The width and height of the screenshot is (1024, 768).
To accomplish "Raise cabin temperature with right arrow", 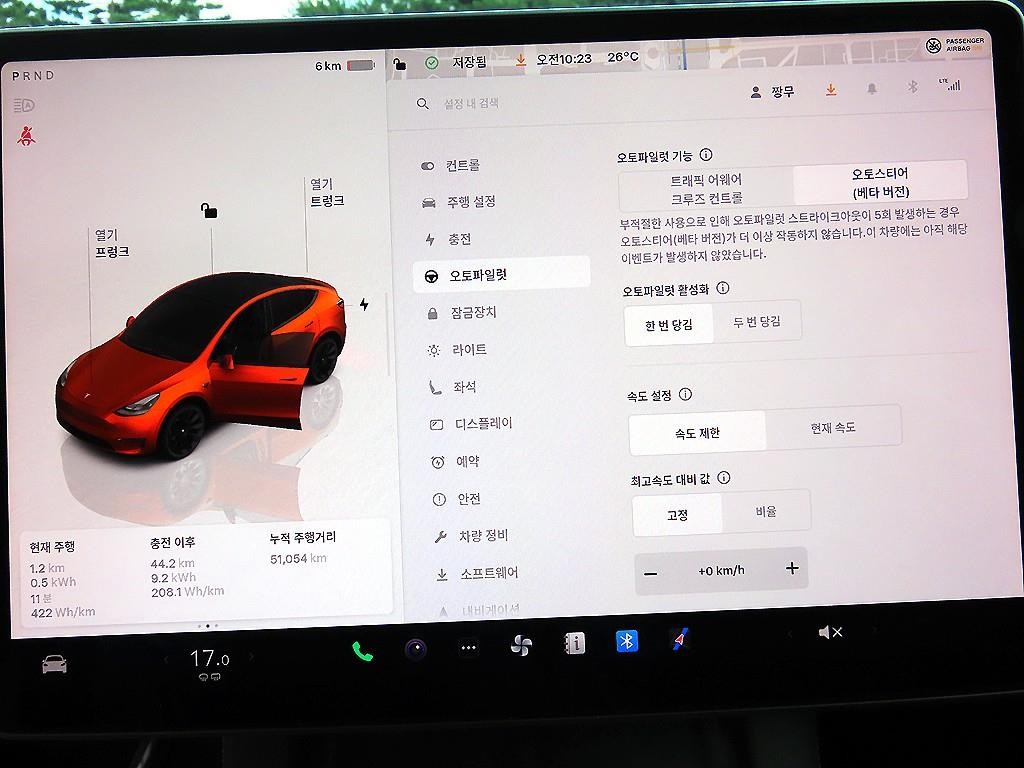I will click(252, 656).
